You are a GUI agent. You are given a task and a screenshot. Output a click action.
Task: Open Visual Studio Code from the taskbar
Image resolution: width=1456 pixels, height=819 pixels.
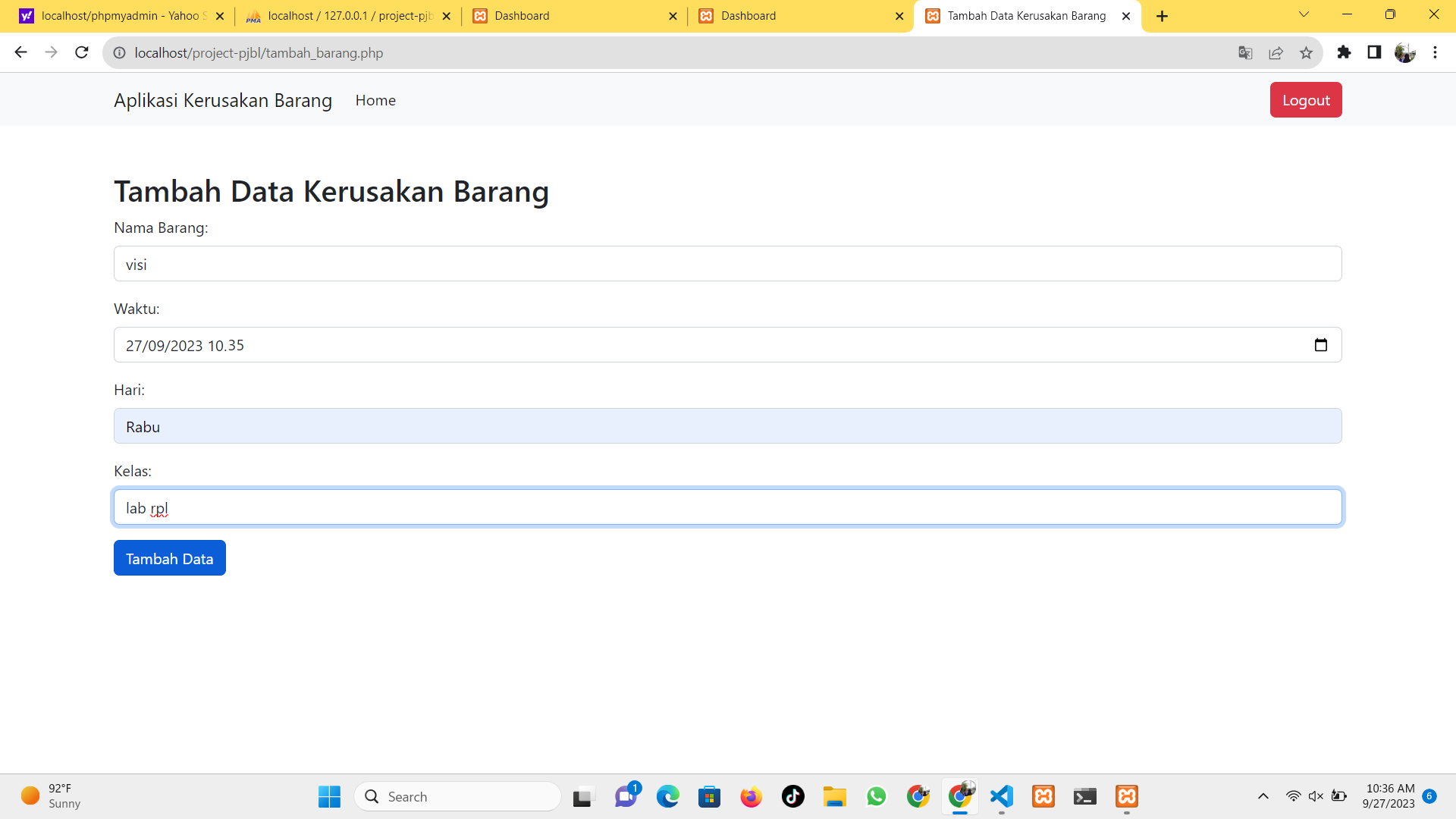tap(1002, 796)
